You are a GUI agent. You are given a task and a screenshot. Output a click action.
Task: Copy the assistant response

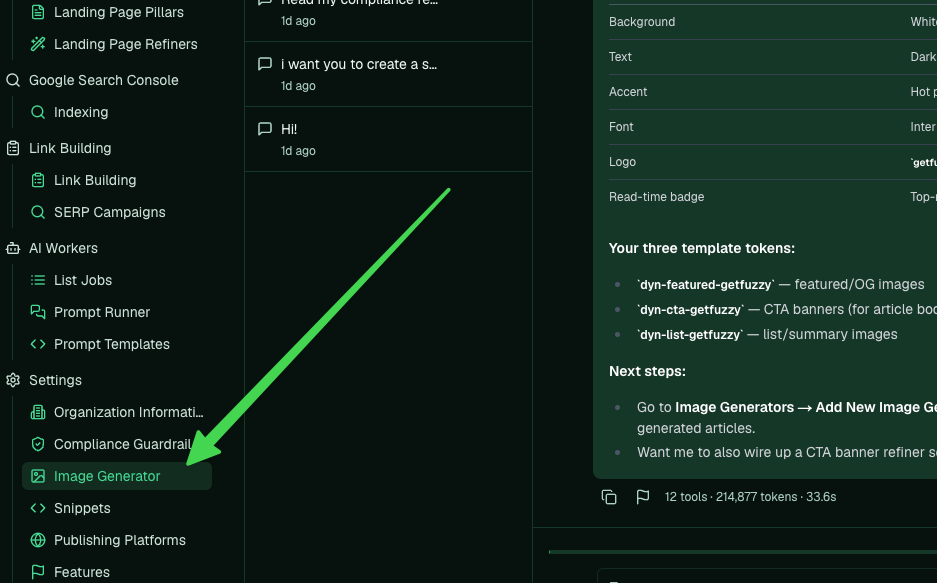click(609, 497)
